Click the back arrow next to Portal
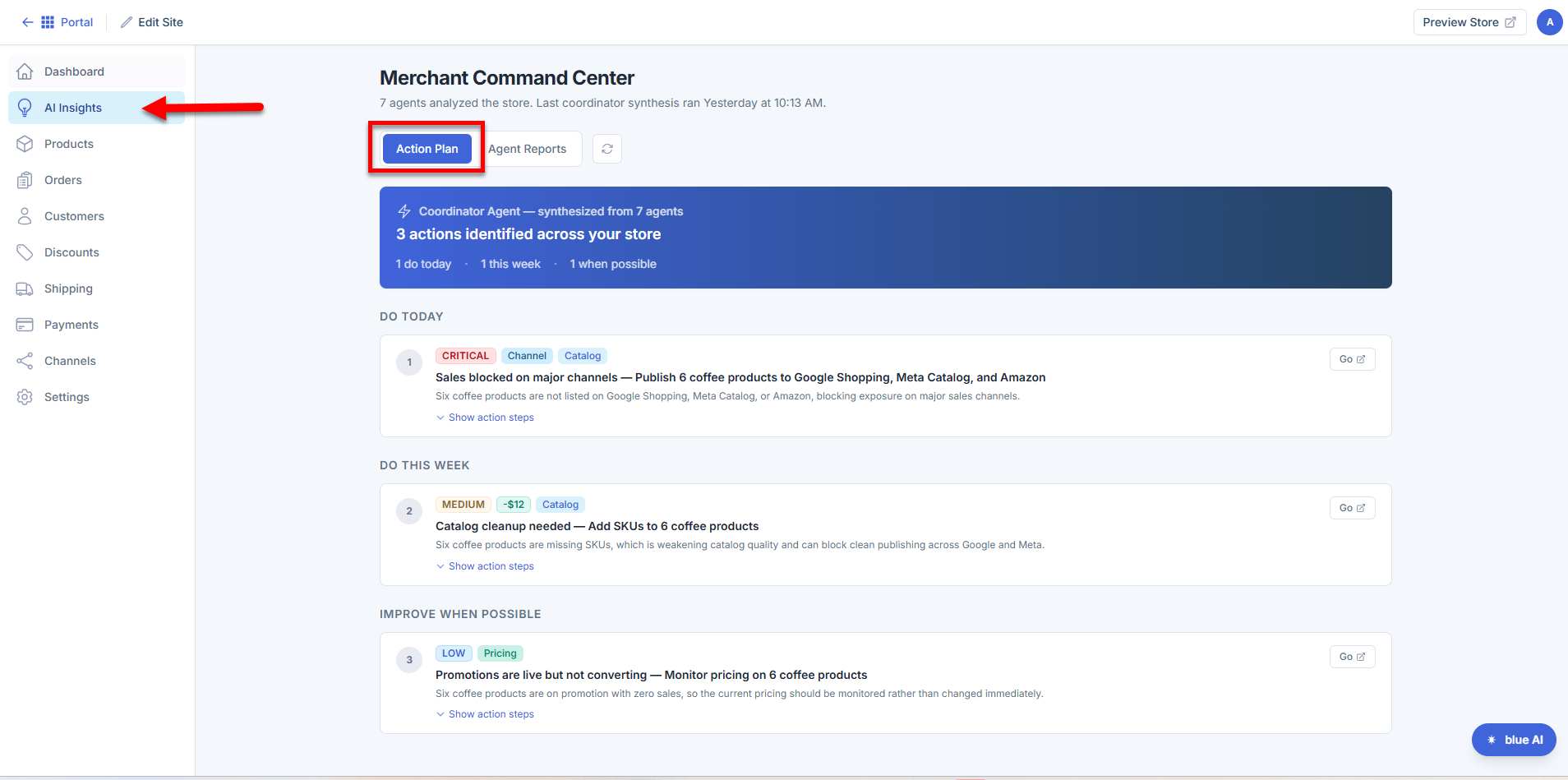The width and height of the screenshot is (1568, 780). pyautogui.click(x=27, y=22)
